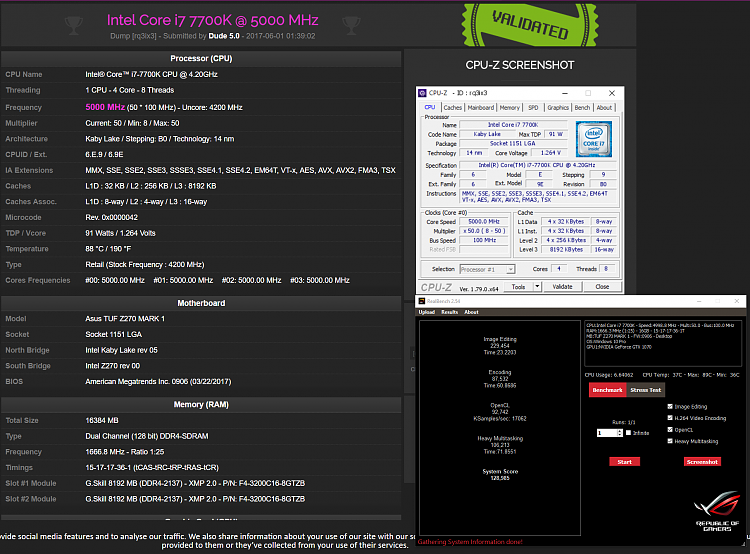Click the 'Intel Core i7 7700K @ 5000 MHz' title

pyautogui.click(x=212, y=20)
